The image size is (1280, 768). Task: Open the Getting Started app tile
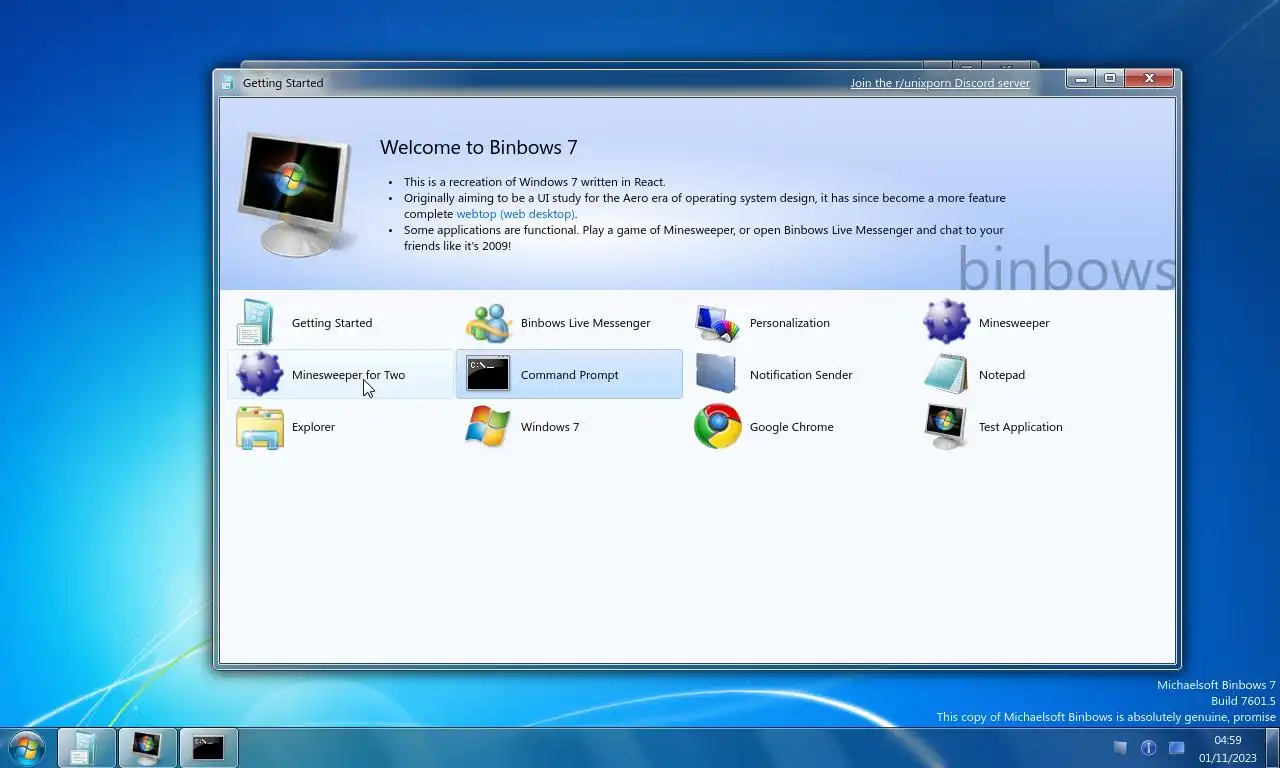pos(340,323)
